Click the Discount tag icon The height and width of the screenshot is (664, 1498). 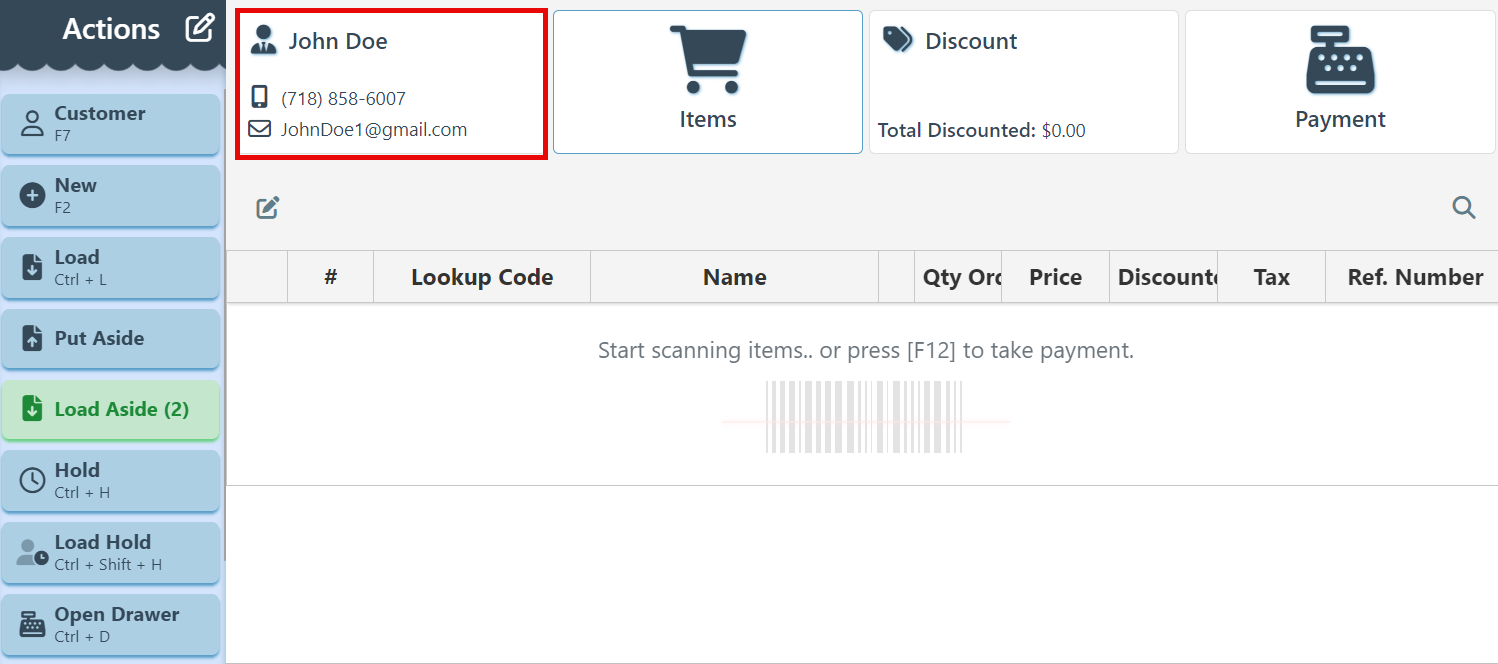coord(898,40)
